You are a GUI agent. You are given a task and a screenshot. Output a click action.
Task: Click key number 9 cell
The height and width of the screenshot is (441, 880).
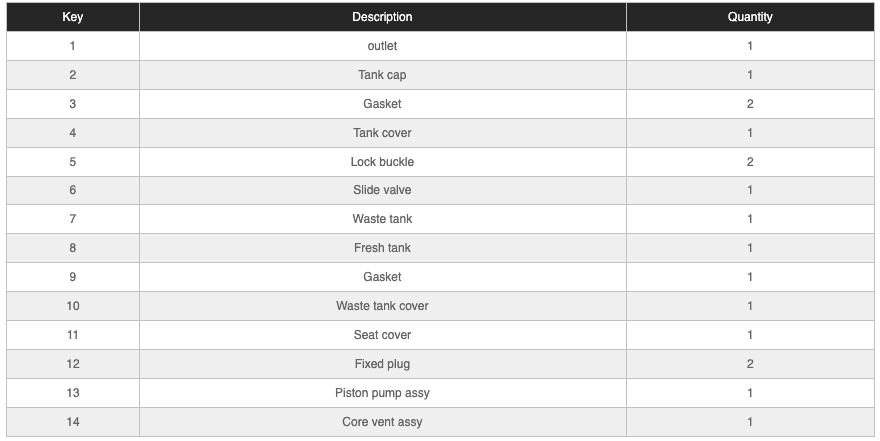(x=73, y=277)
